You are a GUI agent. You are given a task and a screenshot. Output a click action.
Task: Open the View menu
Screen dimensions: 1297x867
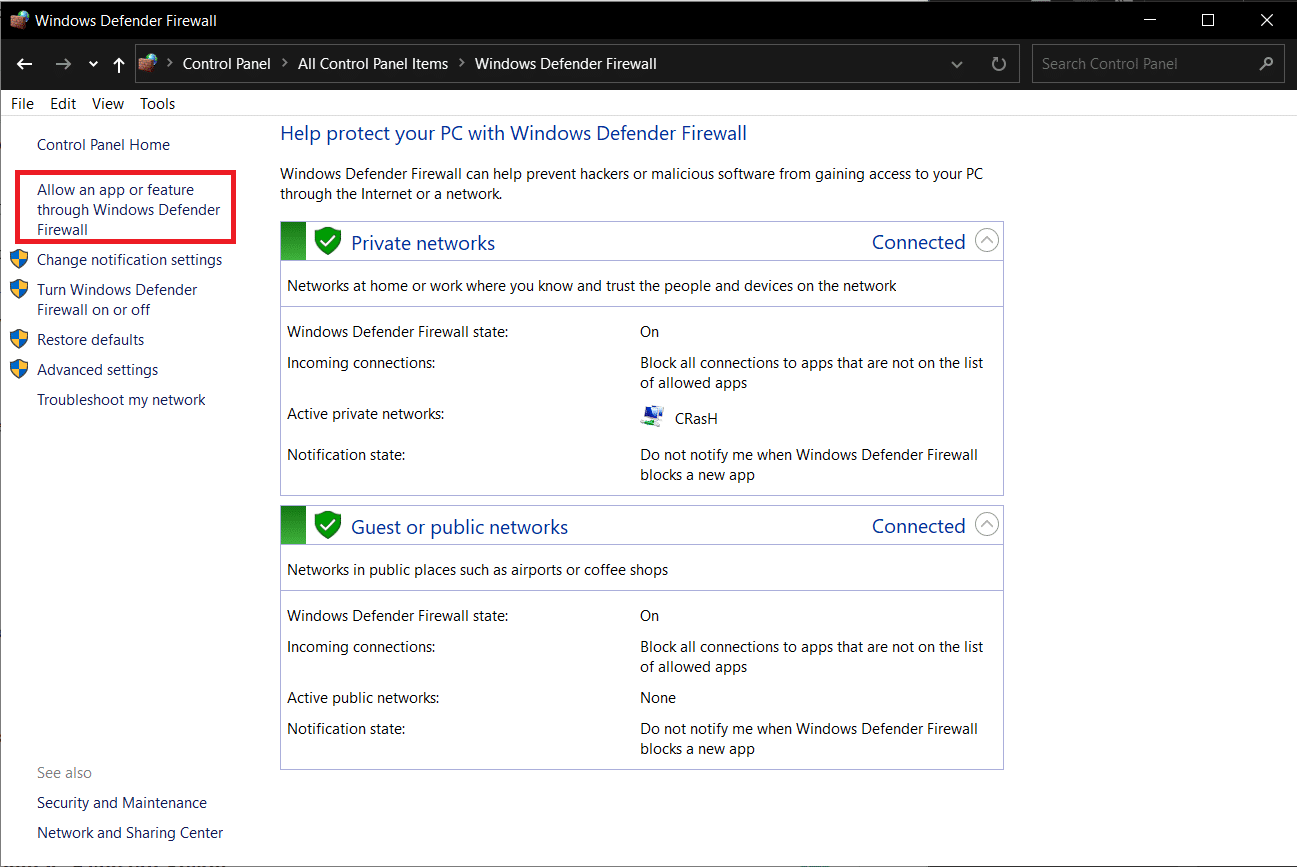tap(108, 104)
